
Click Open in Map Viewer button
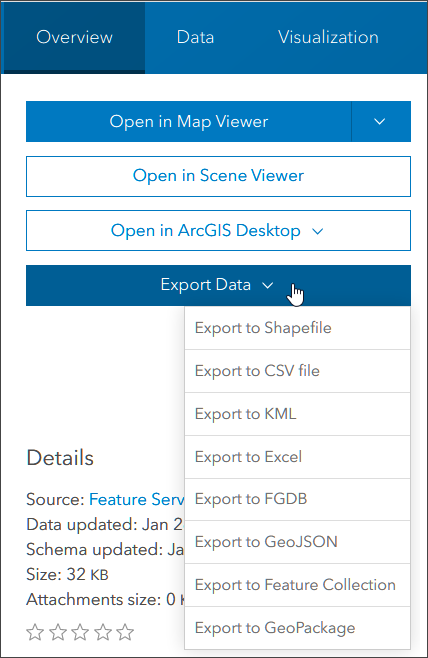pos(188,122)
